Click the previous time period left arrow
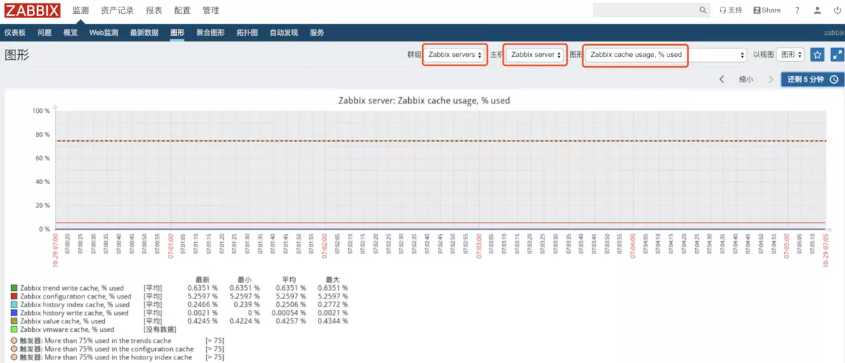The width and height of the screenshot is (845, 363). [722, 79]
